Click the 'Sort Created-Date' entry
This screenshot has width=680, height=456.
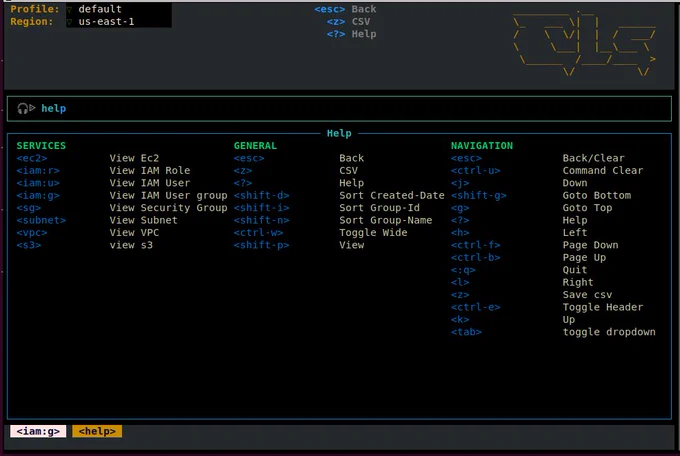click(x=392, y=195)
